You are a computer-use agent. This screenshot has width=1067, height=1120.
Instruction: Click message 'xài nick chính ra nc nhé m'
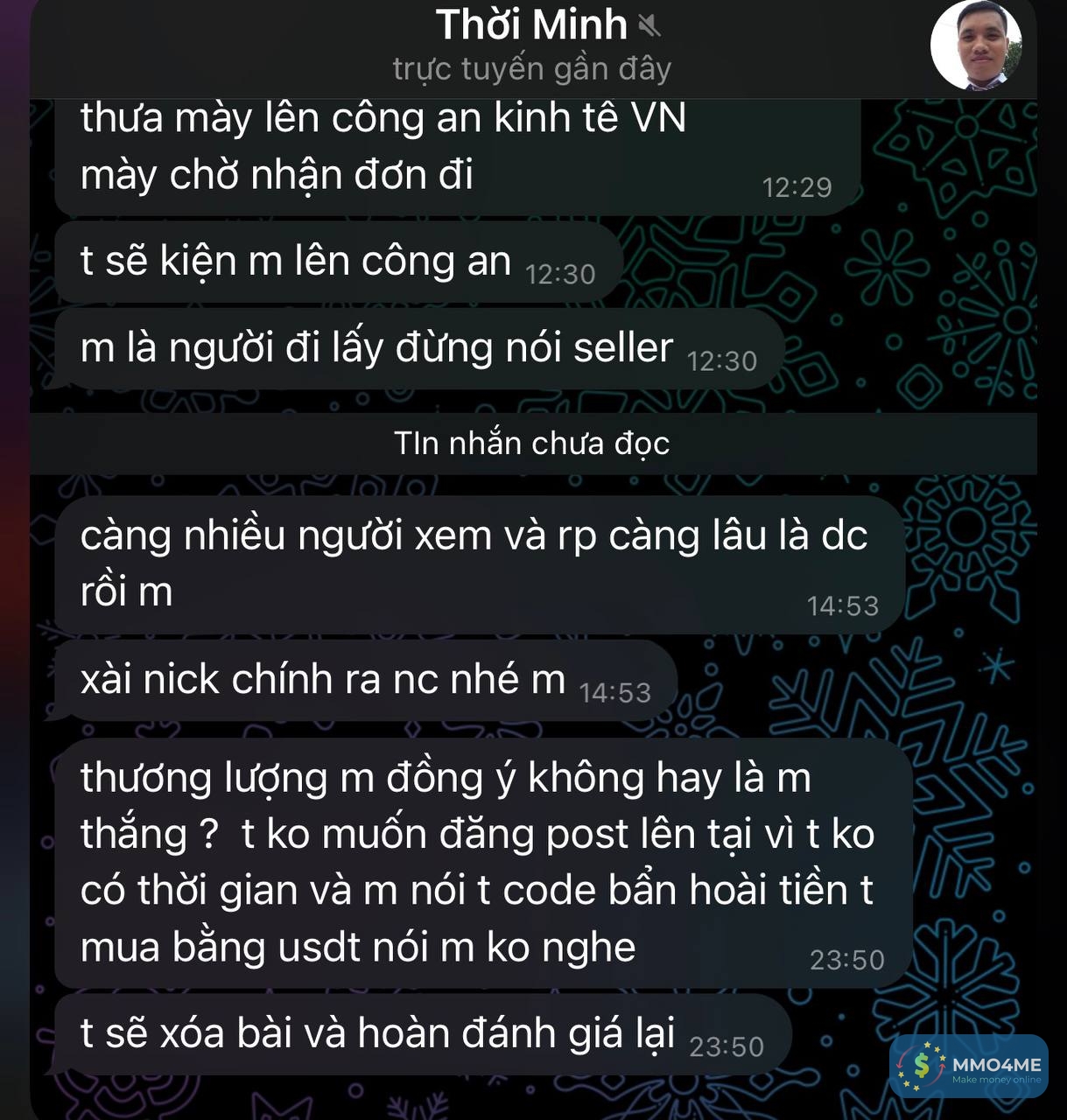coord(365,681)
